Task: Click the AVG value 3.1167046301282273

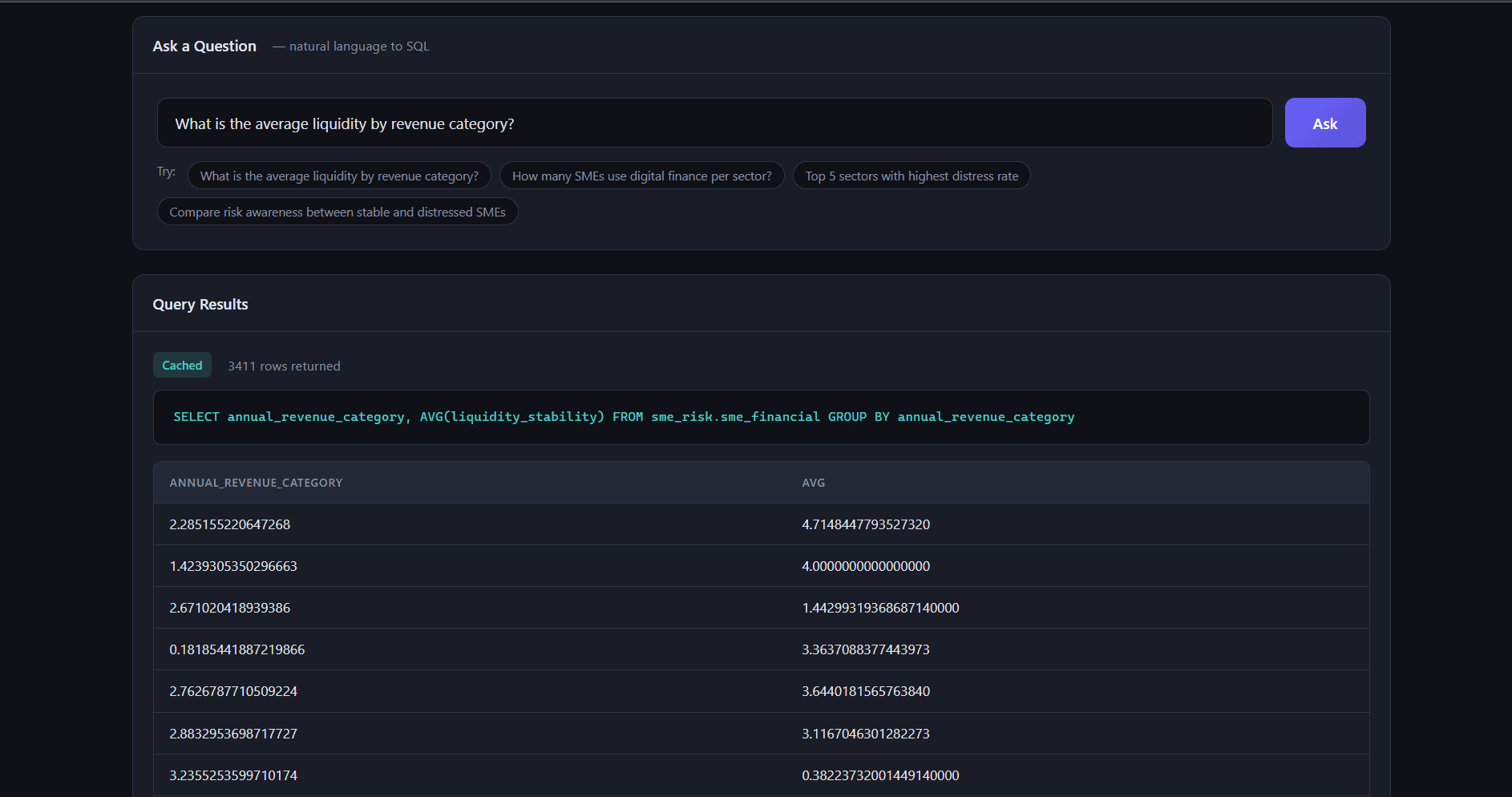Action: [x=866, y=734]
